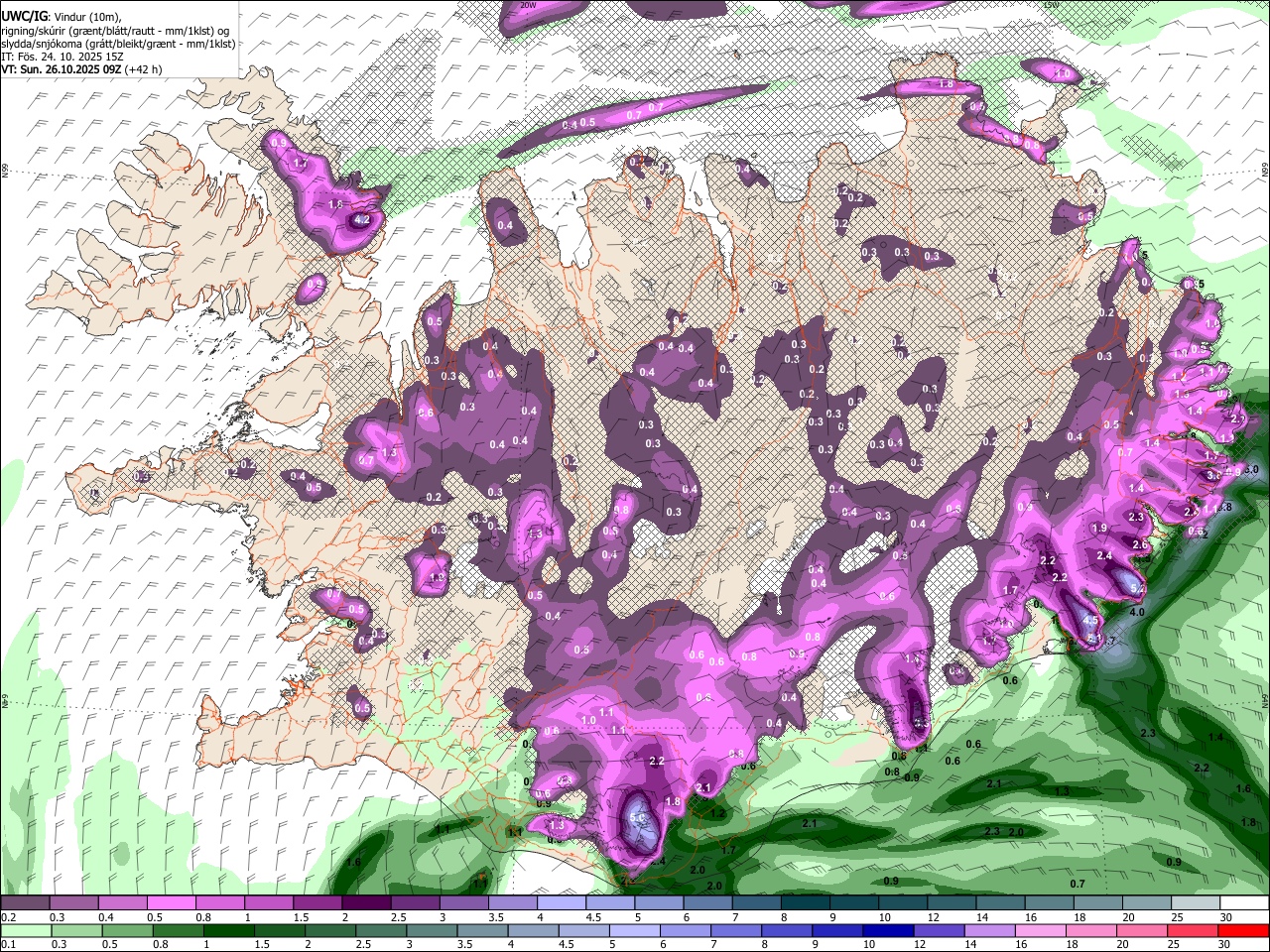Click the white snow-legend swatch labeled 30
1270x952 pixels.
tap(1245, 902)
